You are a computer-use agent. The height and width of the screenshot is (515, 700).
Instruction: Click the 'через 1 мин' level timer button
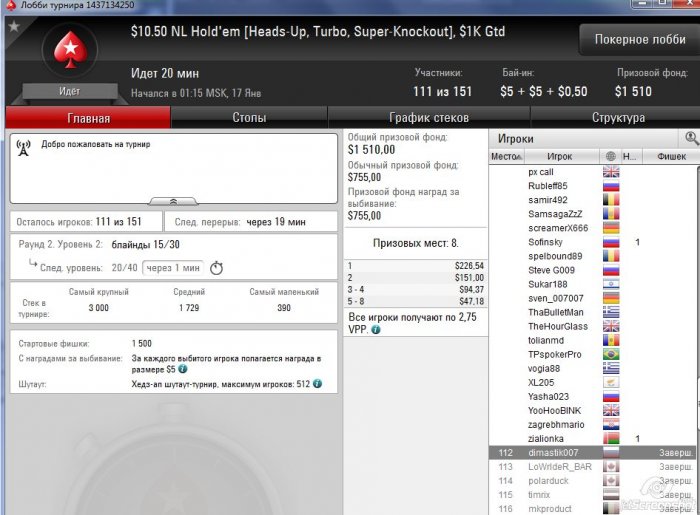(173, 268)
